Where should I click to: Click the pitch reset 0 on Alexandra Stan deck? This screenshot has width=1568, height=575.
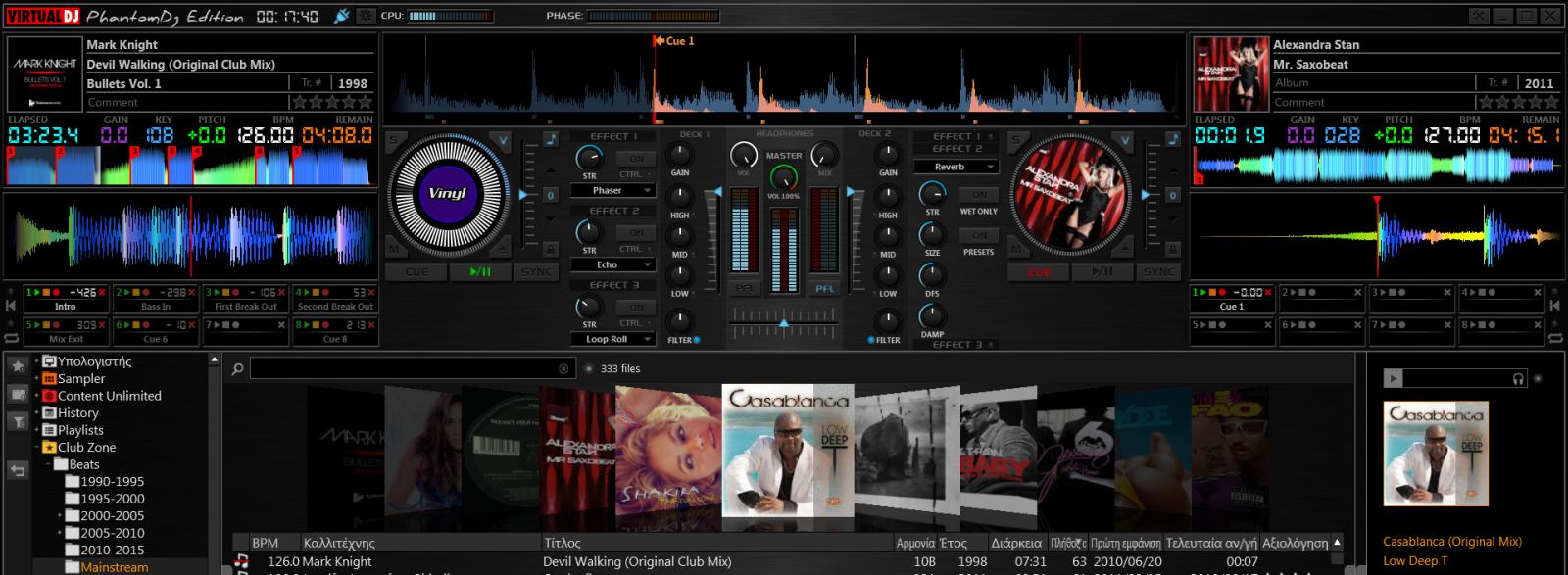pos(1173,195)
